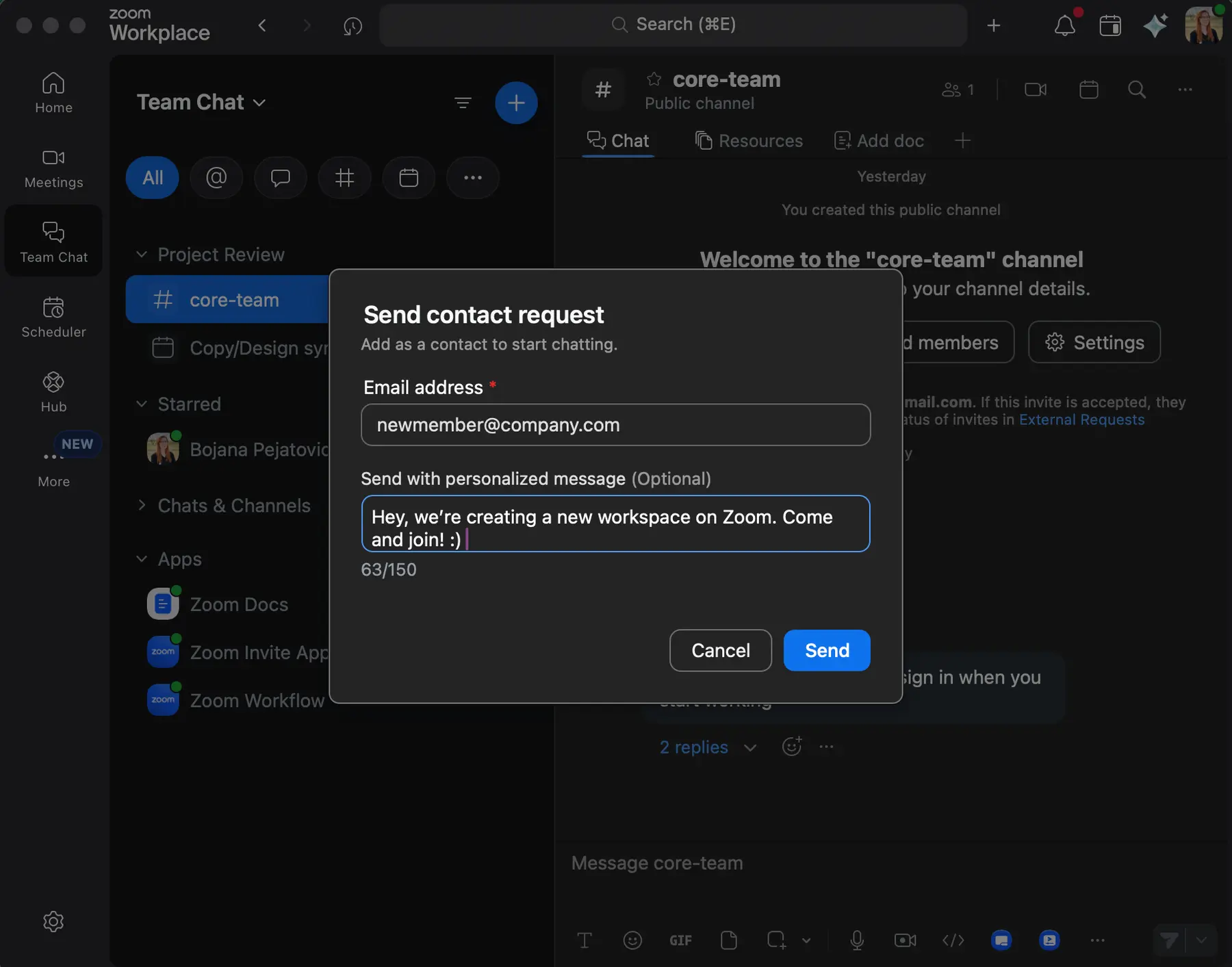Open the notifications bell
1232x967 pixels.
[1064, 25]
